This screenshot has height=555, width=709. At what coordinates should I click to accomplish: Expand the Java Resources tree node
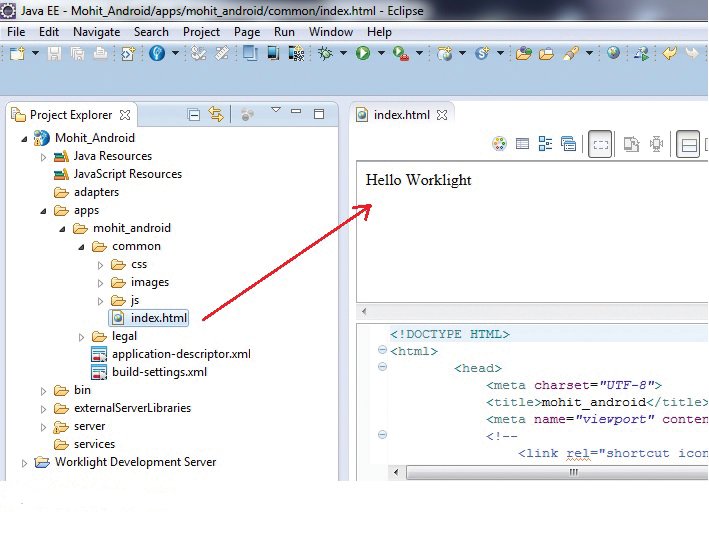click(43, 157)
